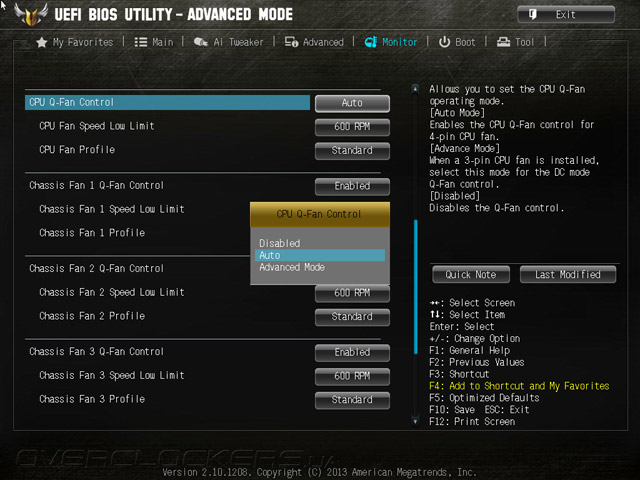The width and height of the screenshot is (640, 480).
Task: Open the My Favorites tab
Action: [75, 42]
